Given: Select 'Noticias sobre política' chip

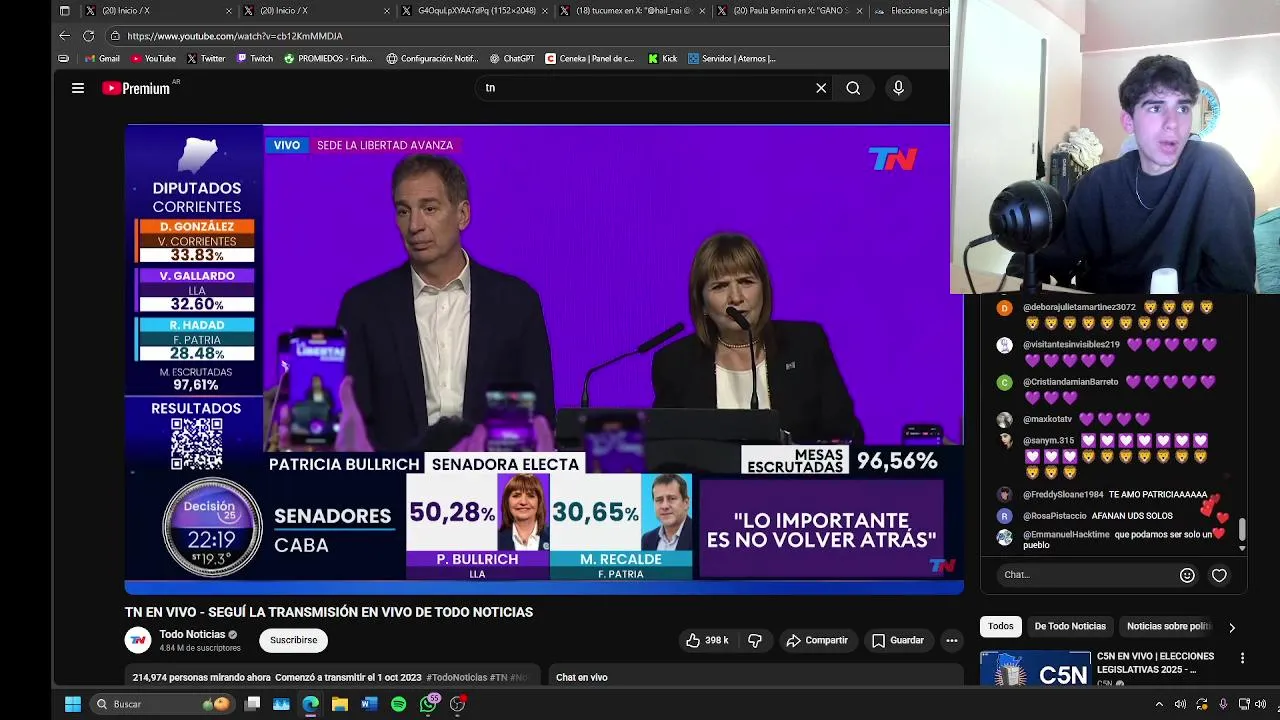Looking at the screenshot, I should [x=1168, y=627].
